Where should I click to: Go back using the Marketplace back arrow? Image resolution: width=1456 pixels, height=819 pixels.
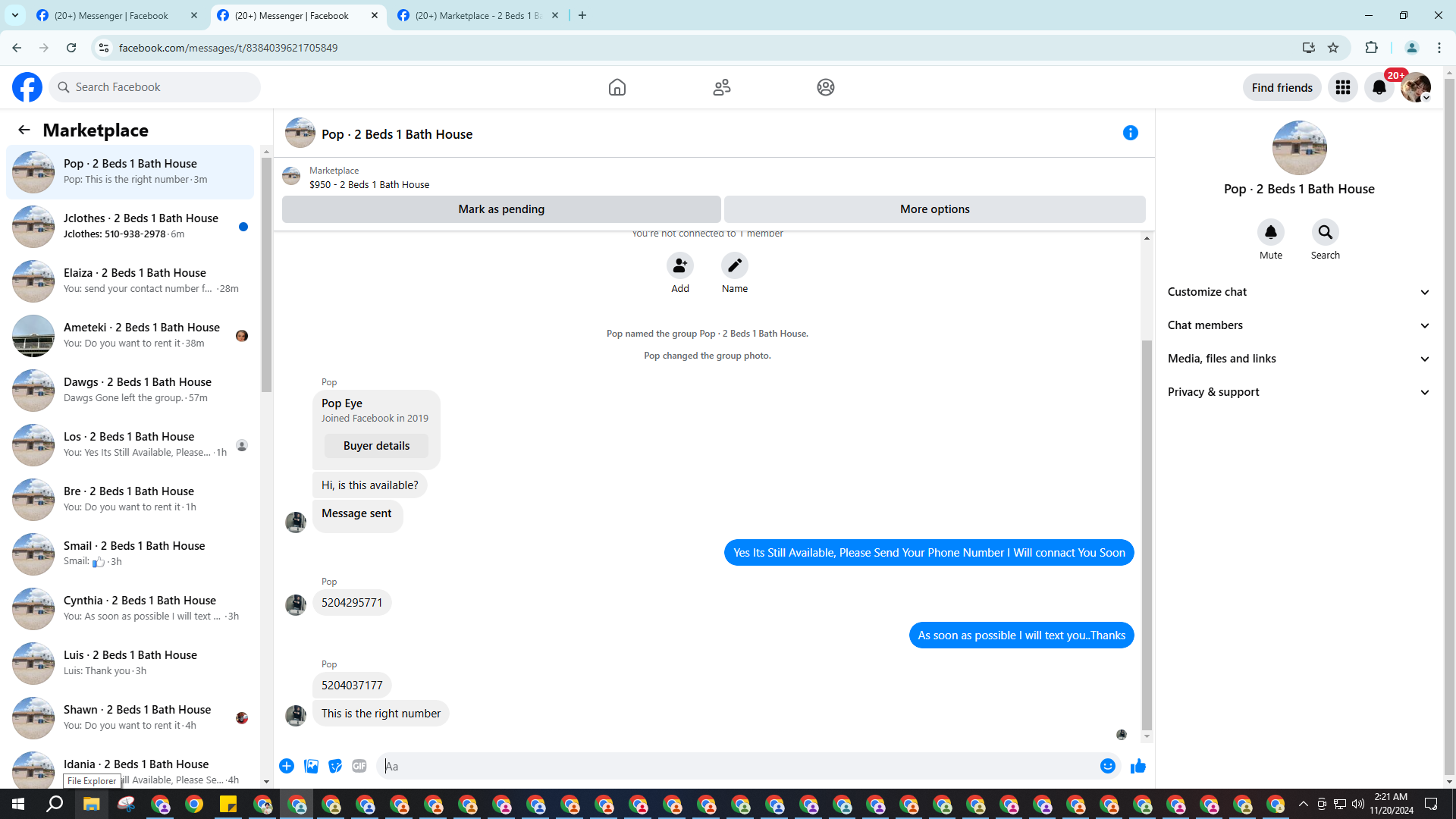pos(24,130)
